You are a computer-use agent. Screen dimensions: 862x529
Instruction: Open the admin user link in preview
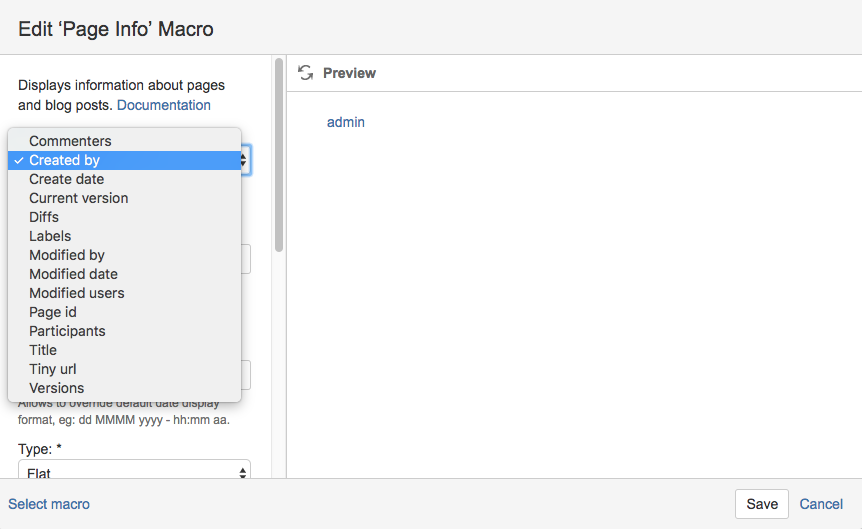click(345, 122)
